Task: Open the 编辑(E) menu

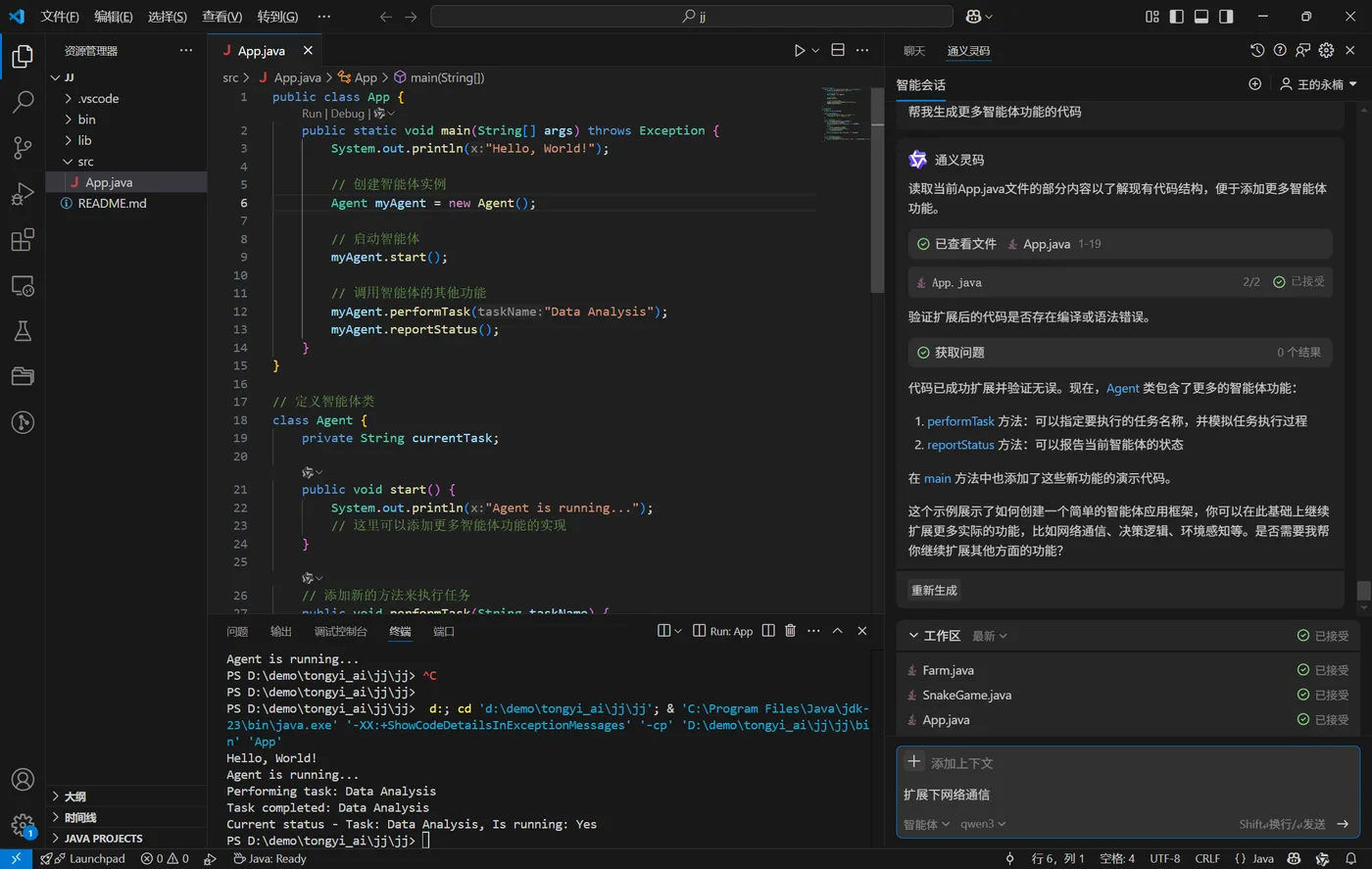Action: pos(114,17)
